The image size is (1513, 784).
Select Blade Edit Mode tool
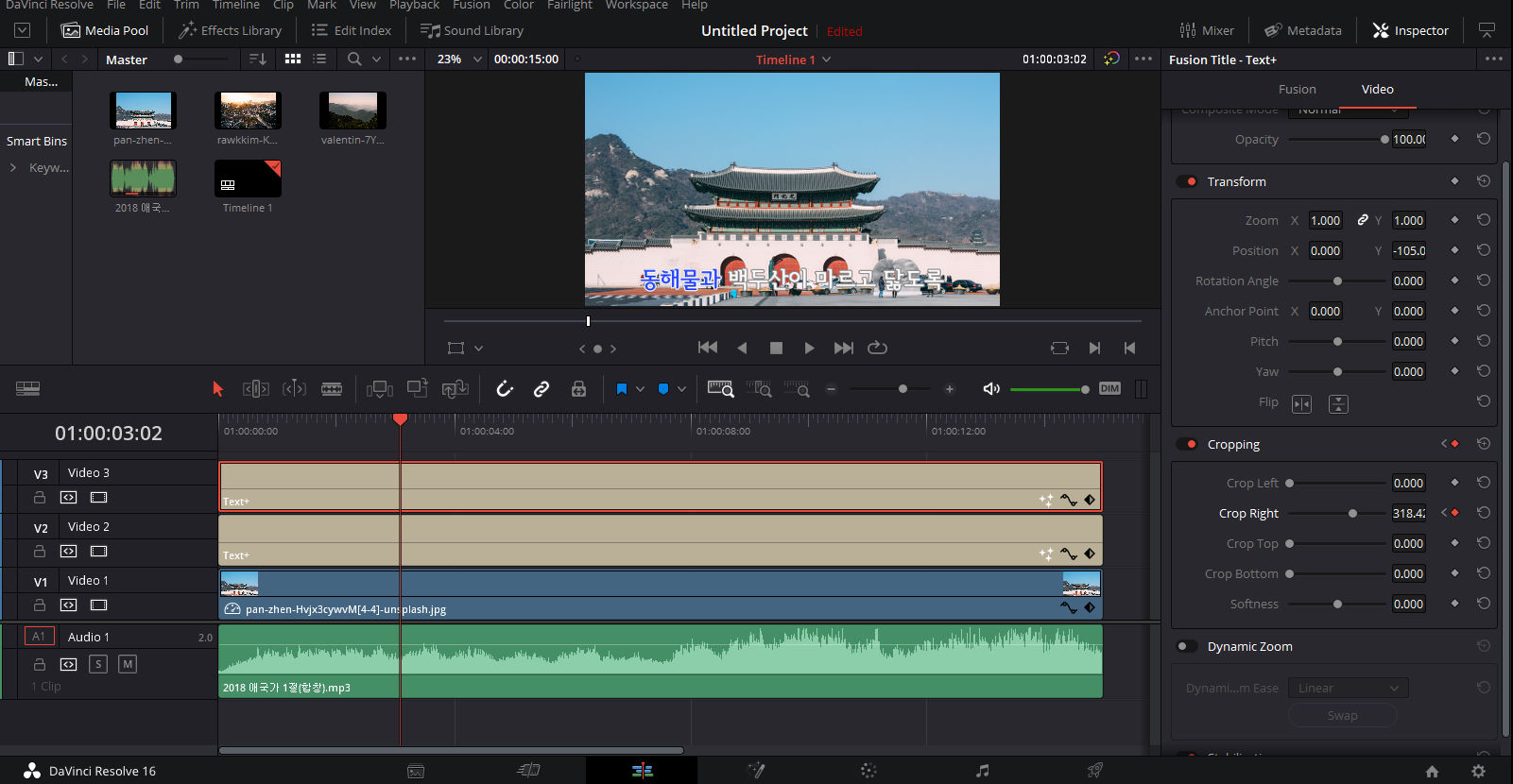(332, 389)
